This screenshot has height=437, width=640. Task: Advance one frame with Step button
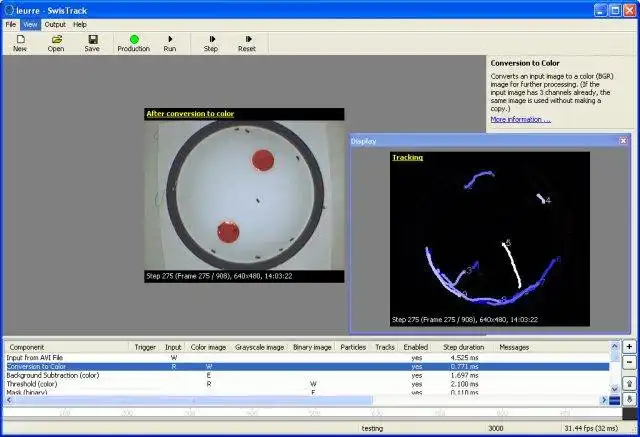(x=211, y=43)
